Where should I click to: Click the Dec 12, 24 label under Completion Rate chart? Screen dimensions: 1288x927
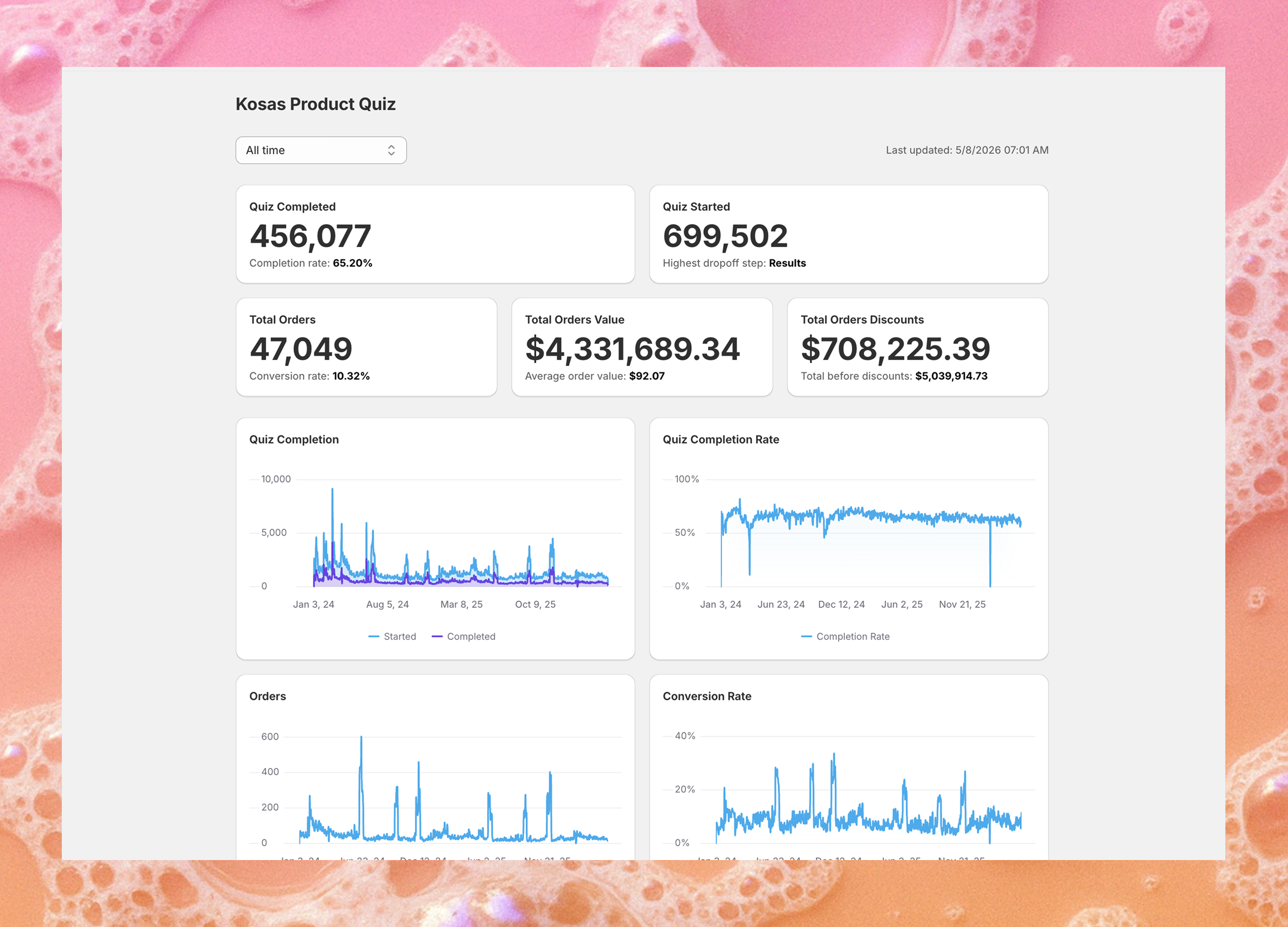click(841, 605)
